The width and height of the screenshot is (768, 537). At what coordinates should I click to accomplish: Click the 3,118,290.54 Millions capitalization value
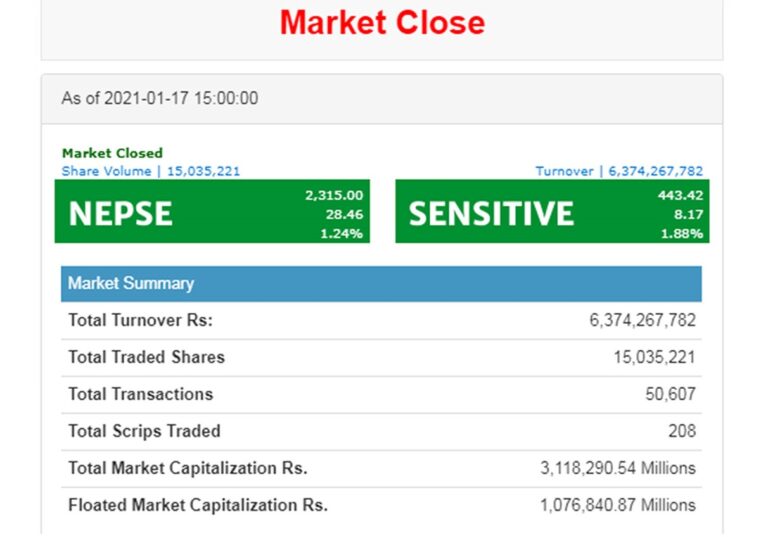click(x=618, y=468)
